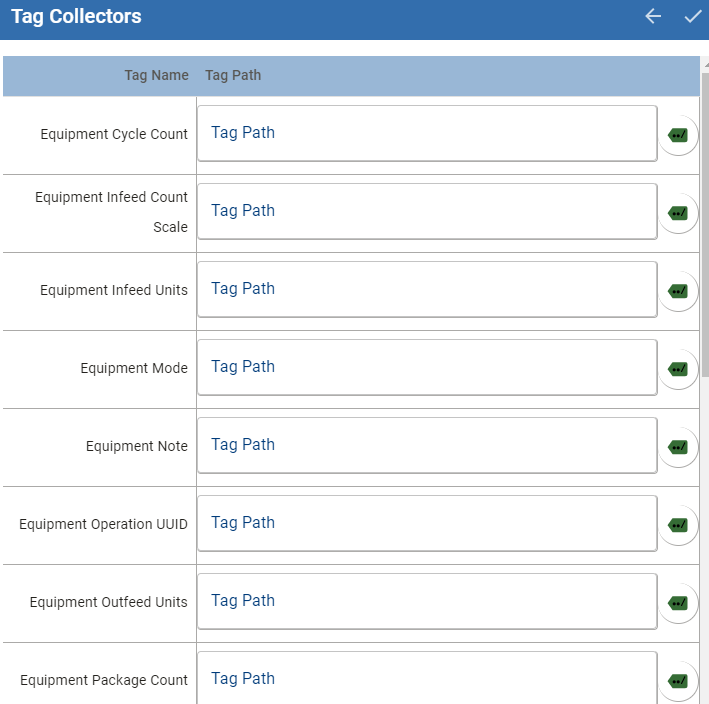Open tag browser for Equipment Infeed Count Scale

[678, 213]
